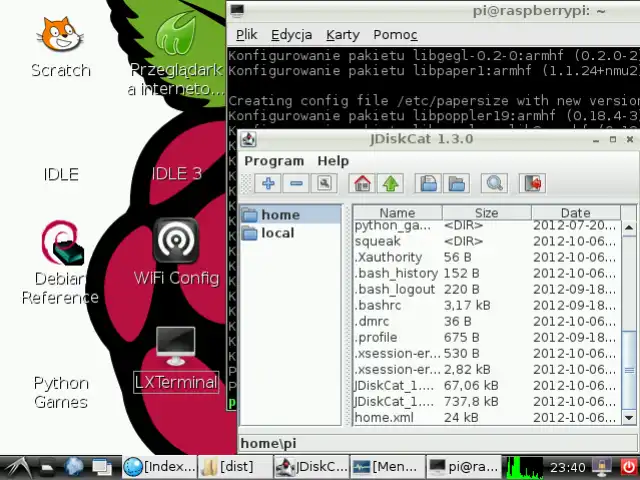
Task: Click file list scrollbar down arrow
Action: coord(629,418)
